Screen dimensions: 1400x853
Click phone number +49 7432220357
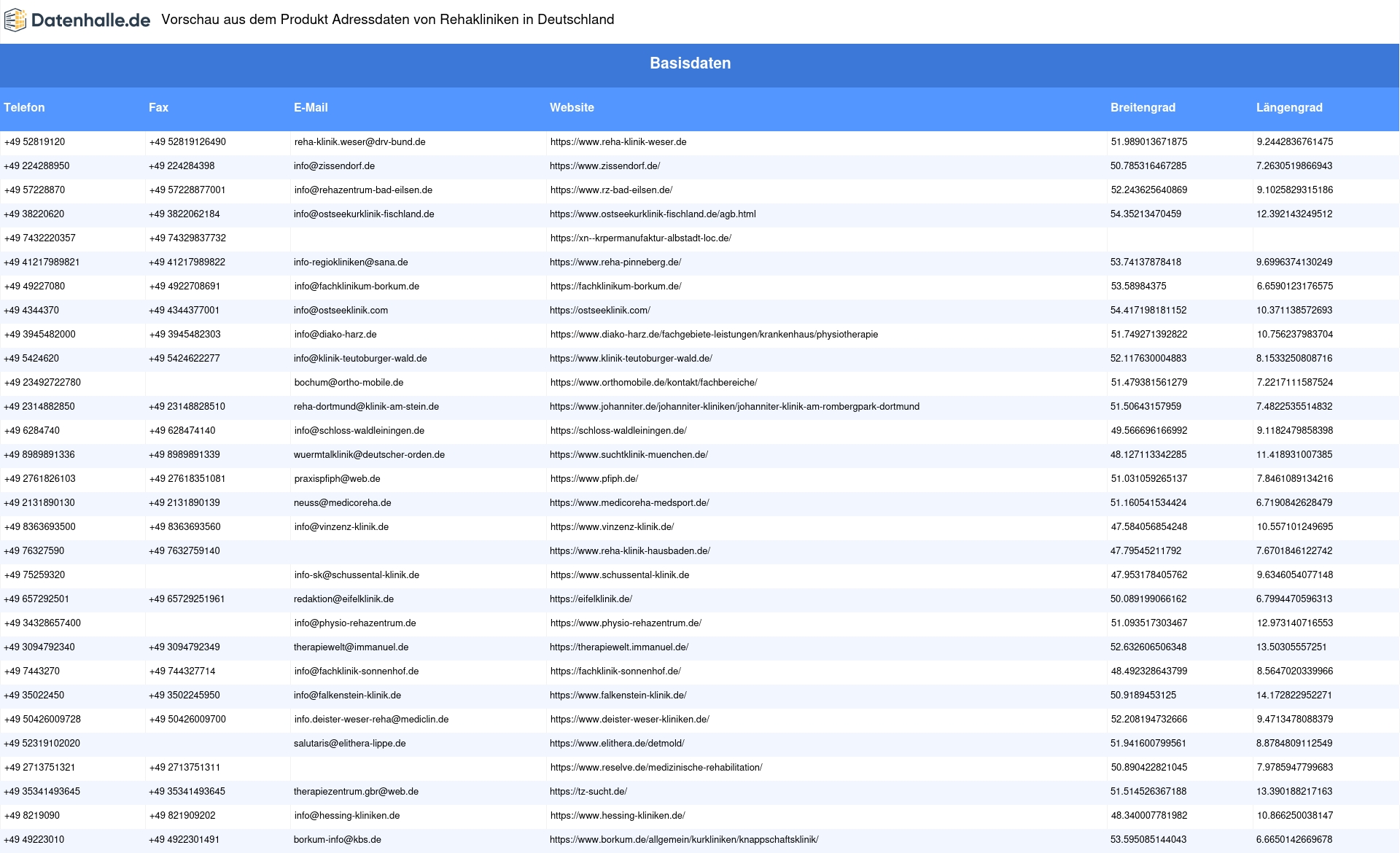[40, 238]
